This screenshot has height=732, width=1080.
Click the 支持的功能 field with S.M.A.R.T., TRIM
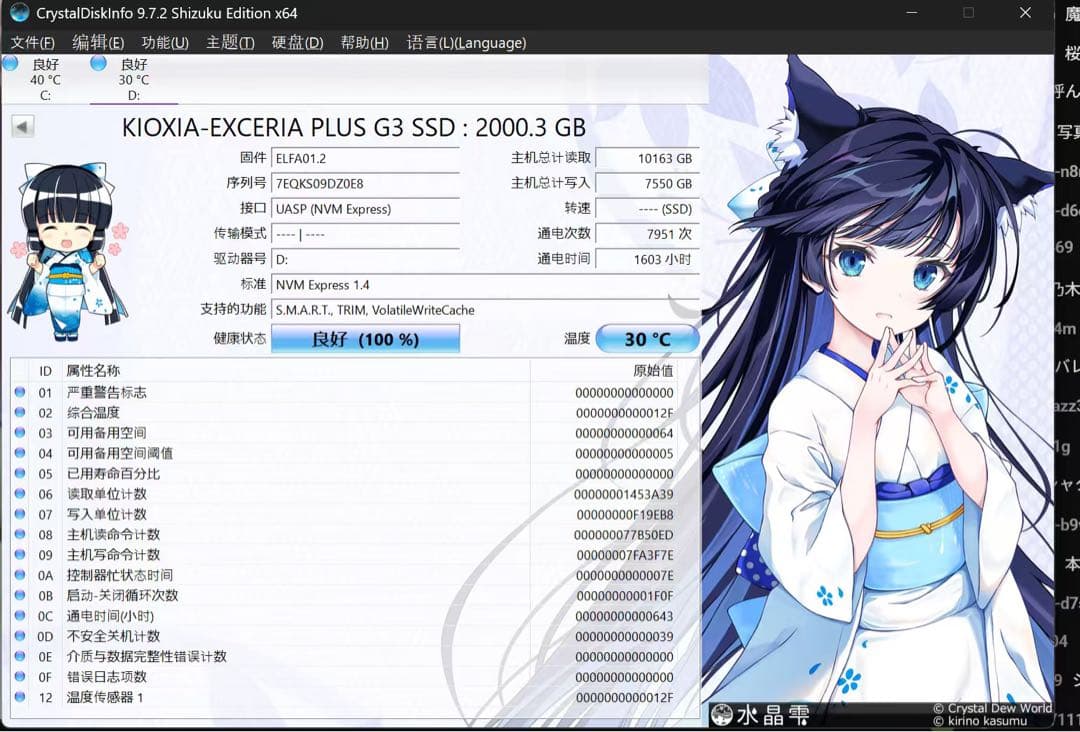coord(485,311)
